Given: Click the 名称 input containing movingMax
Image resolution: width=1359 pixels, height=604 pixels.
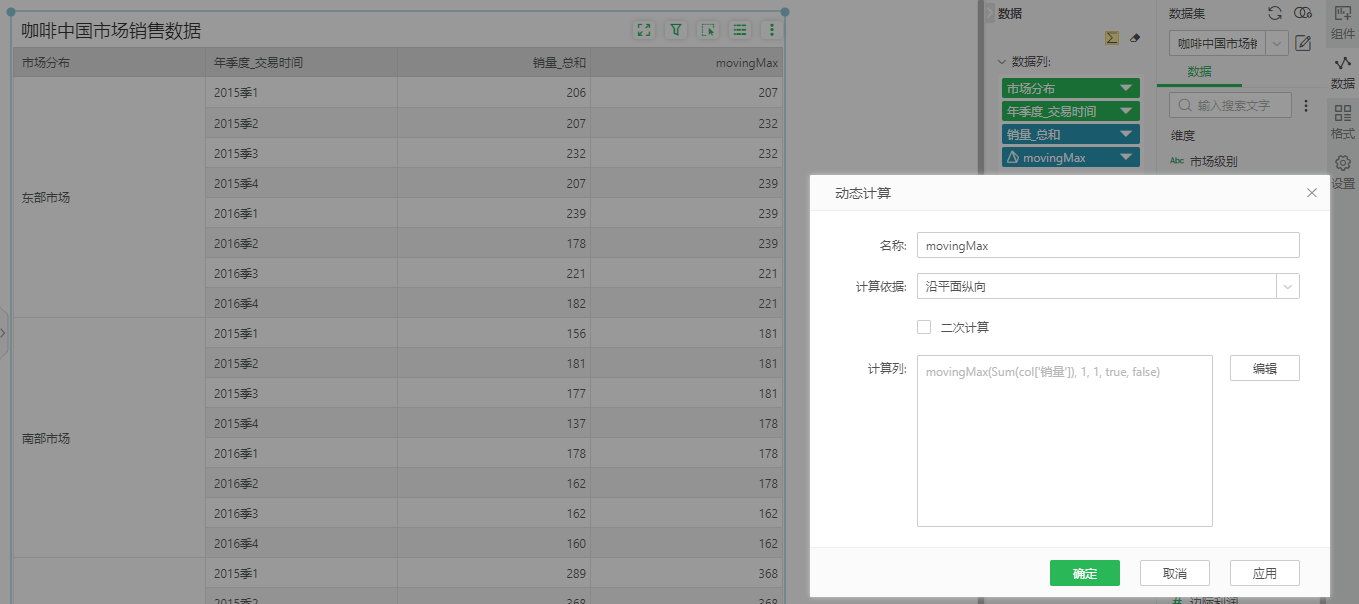Looking at the screenshot, I should coord(1108,245).
